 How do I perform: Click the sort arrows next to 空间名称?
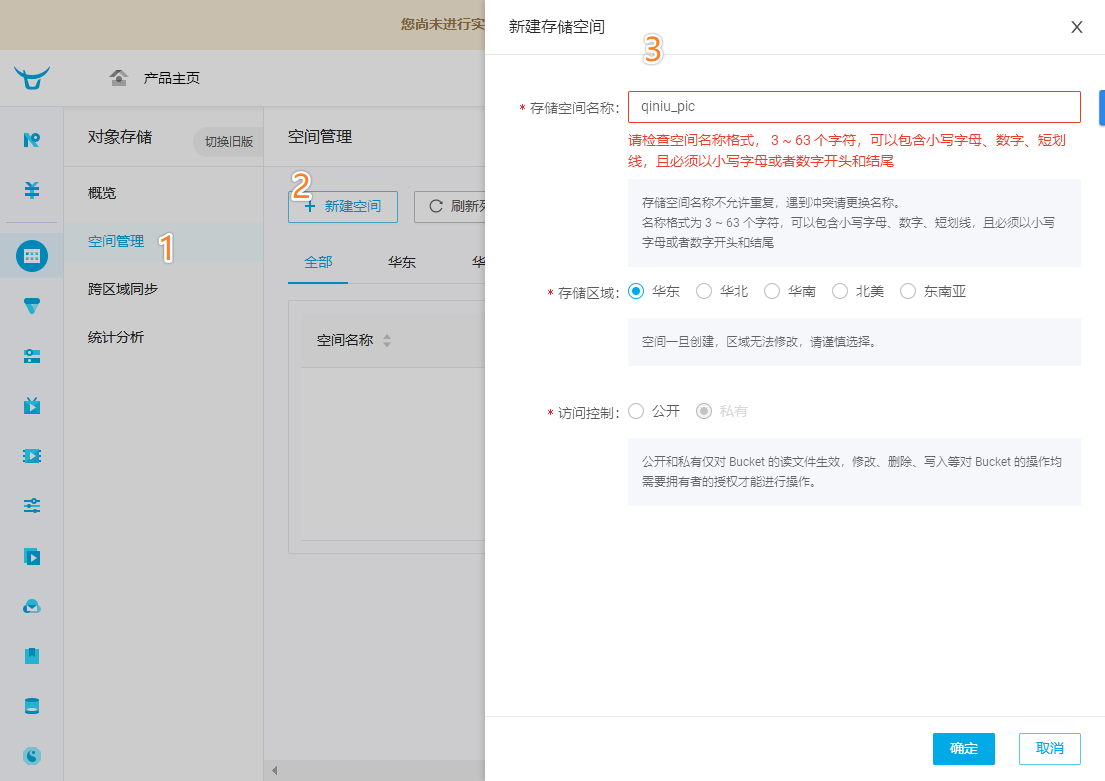[387, 340]
